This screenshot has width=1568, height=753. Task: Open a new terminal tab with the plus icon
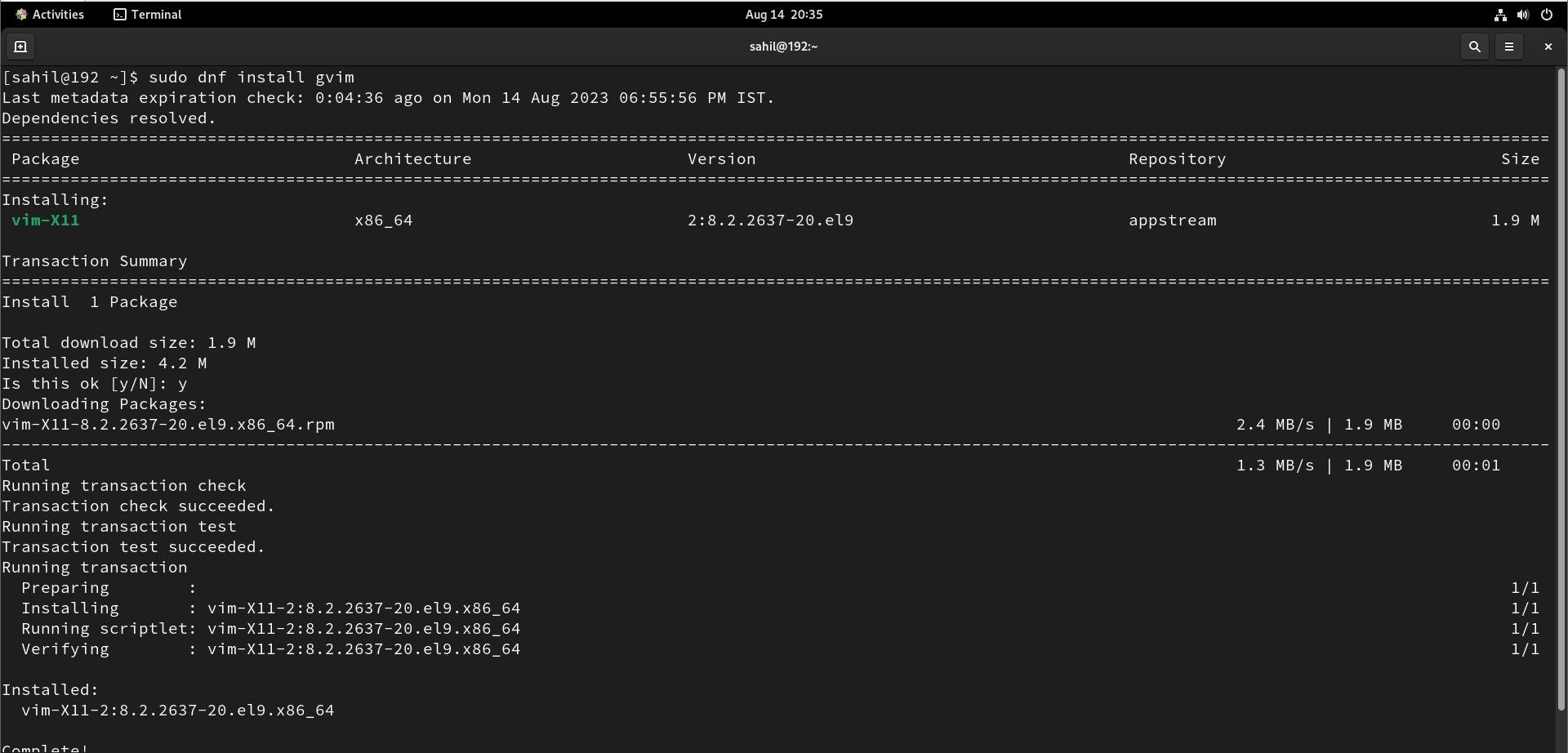point(20,47)
